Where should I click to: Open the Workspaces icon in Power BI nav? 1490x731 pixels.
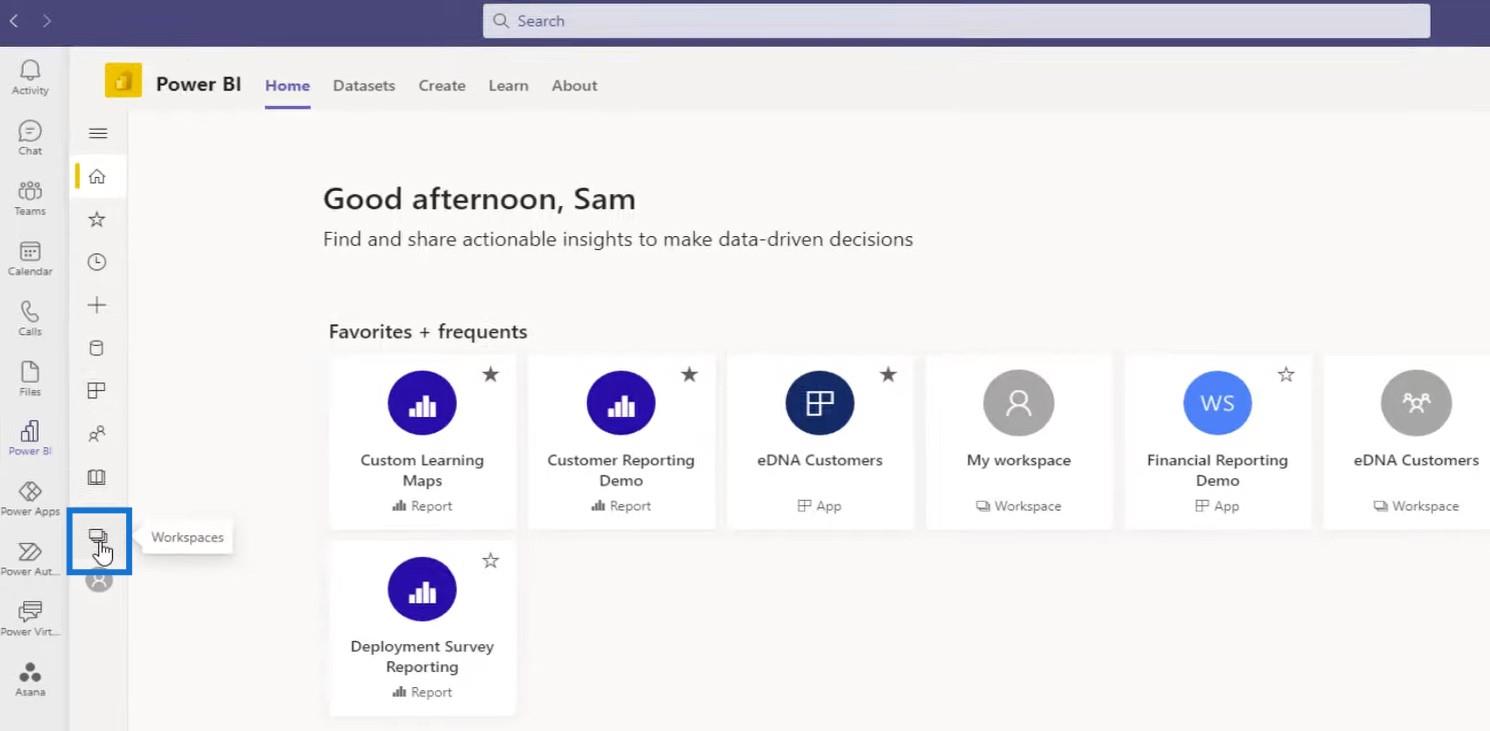98,537
